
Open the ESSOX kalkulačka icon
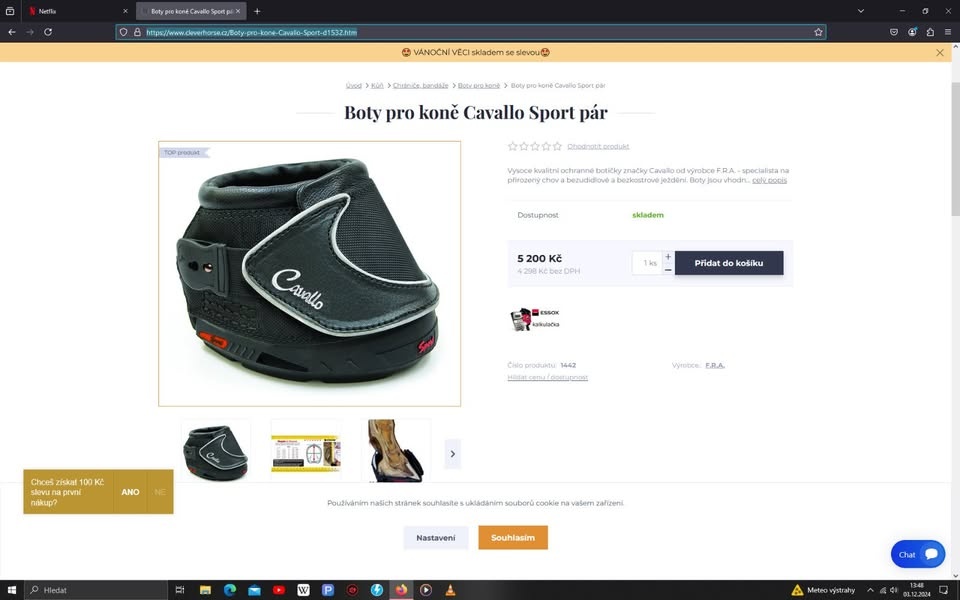(x=535, y=319)
